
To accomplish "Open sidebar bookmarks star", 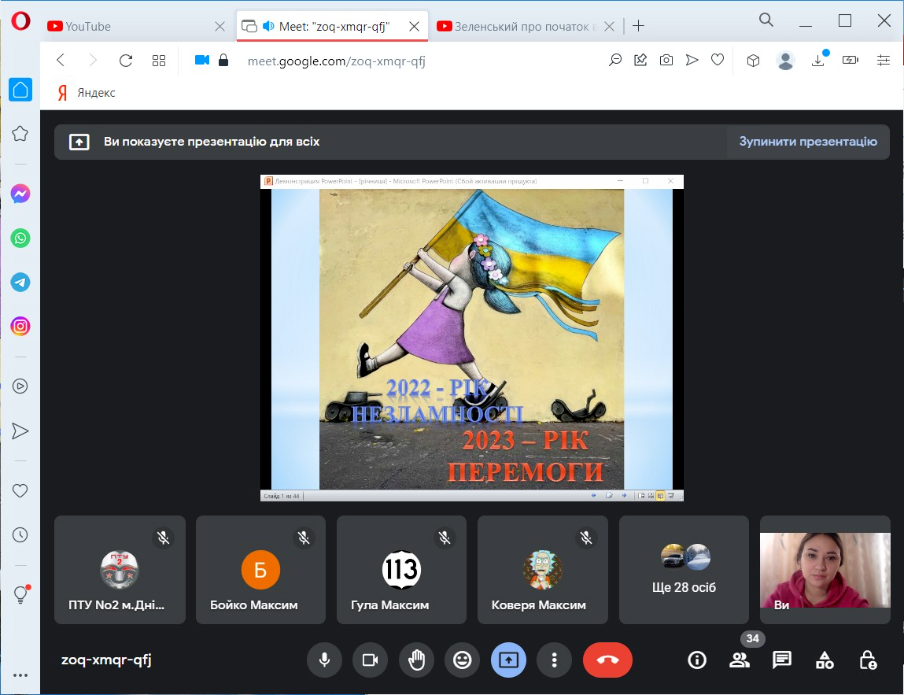I will pos(20,134).
